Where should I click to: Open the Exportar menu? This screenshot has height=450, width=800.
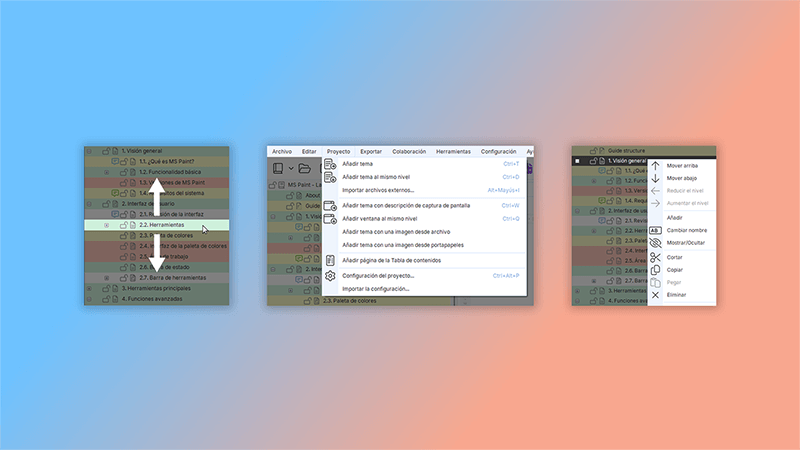[370, 151]
